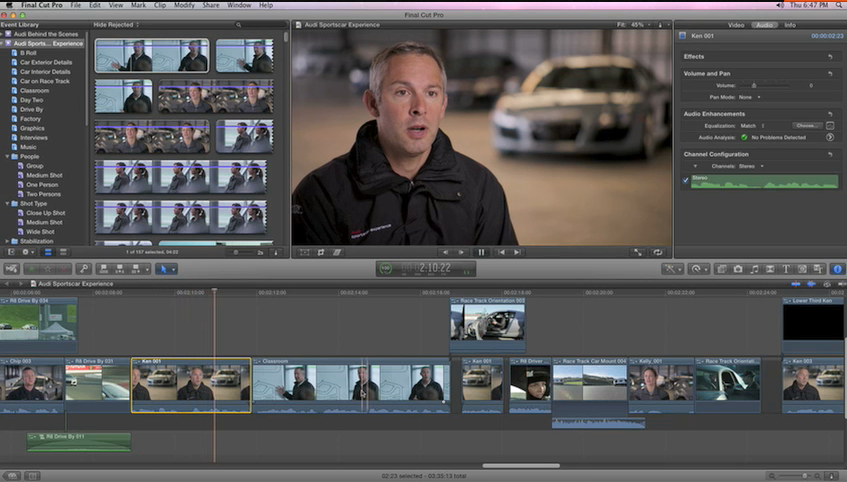The image size is (847, 482).
Task: Reset the Volume and Pan settings
Action: pyautogui.click(x=829, y=74)
